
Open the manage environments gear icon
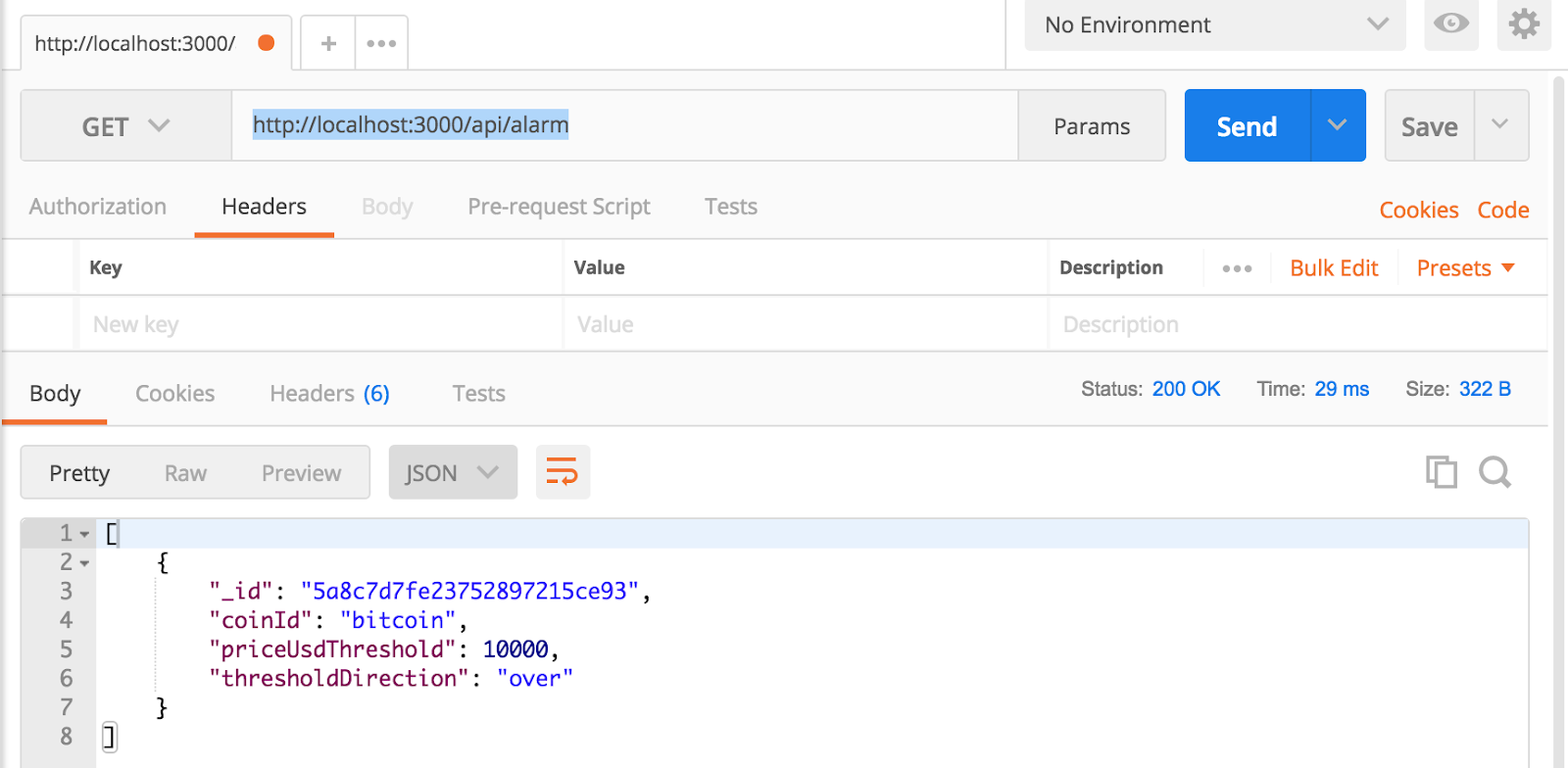click(1524, 24)
